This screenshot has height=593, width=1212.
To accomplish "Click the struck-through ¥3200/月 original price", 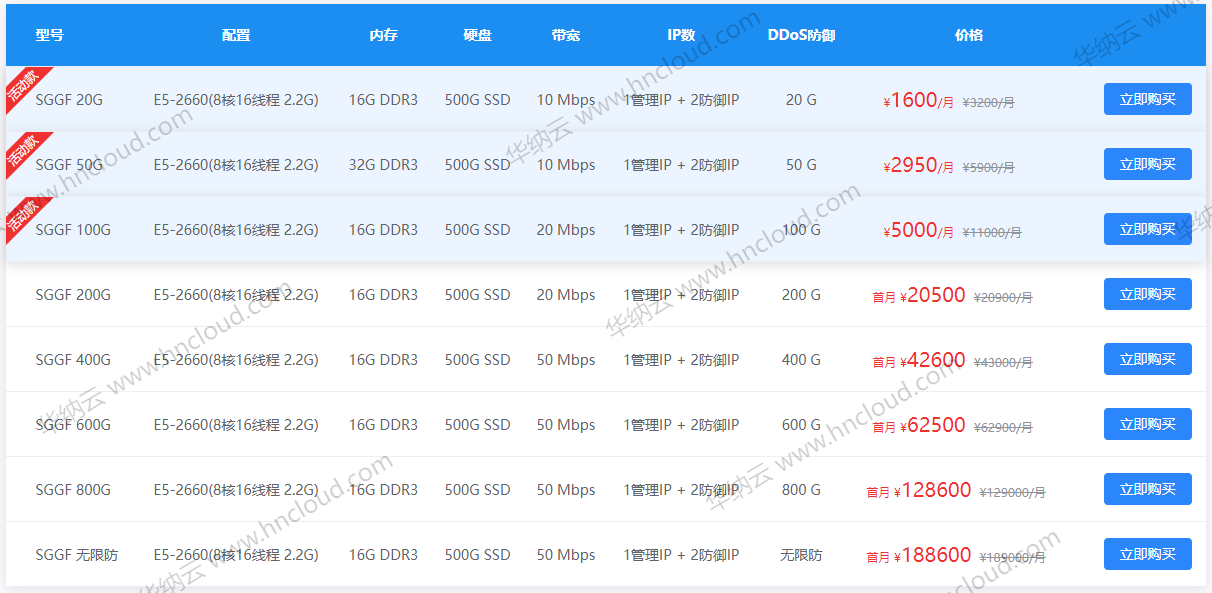I will [988, 102].
